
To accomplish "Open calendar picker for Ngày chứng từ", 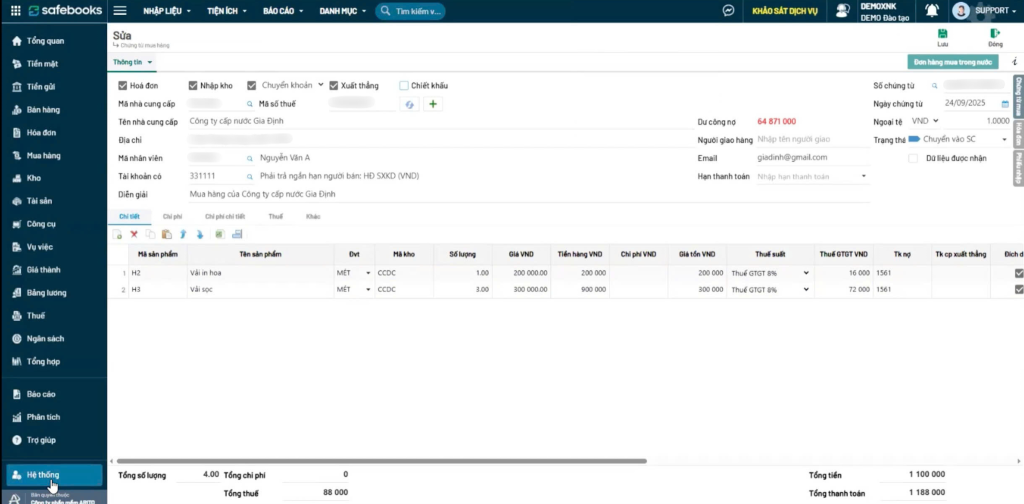I will [x=1001, y=103].
